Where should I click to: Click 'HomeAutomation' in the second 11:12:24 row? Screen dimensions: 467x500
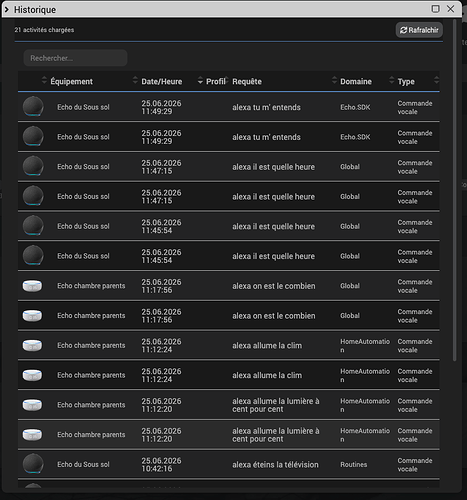coord(365,375)
